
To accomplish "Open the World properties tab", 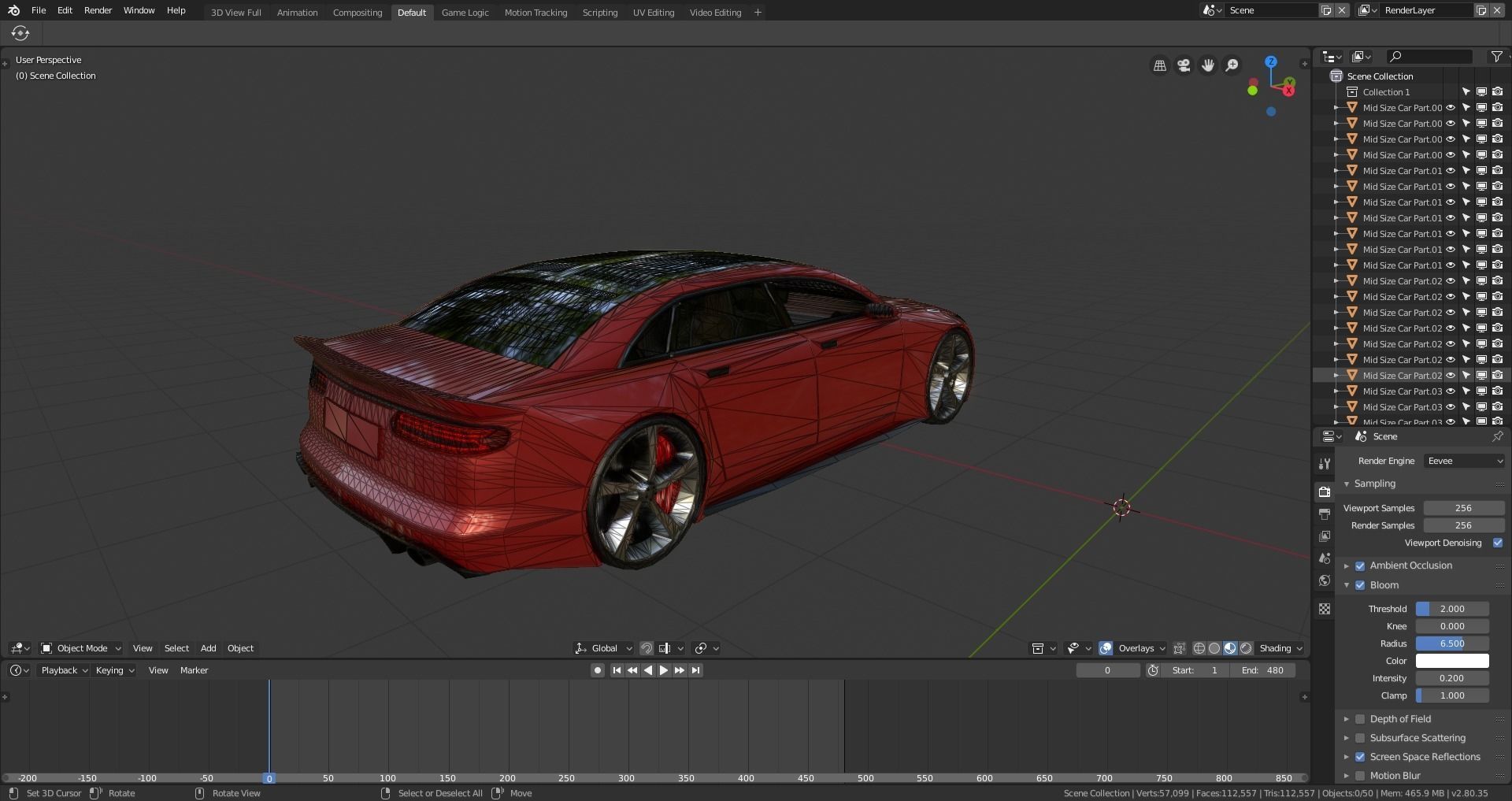I will [1325, 580].
